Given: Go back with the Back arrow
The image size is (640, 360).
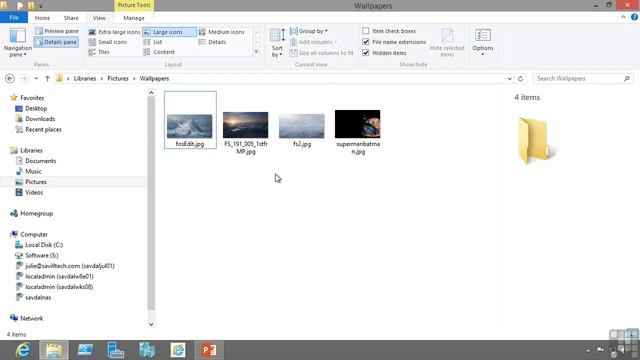Looking at the screenshot, I should click(10, 78).
